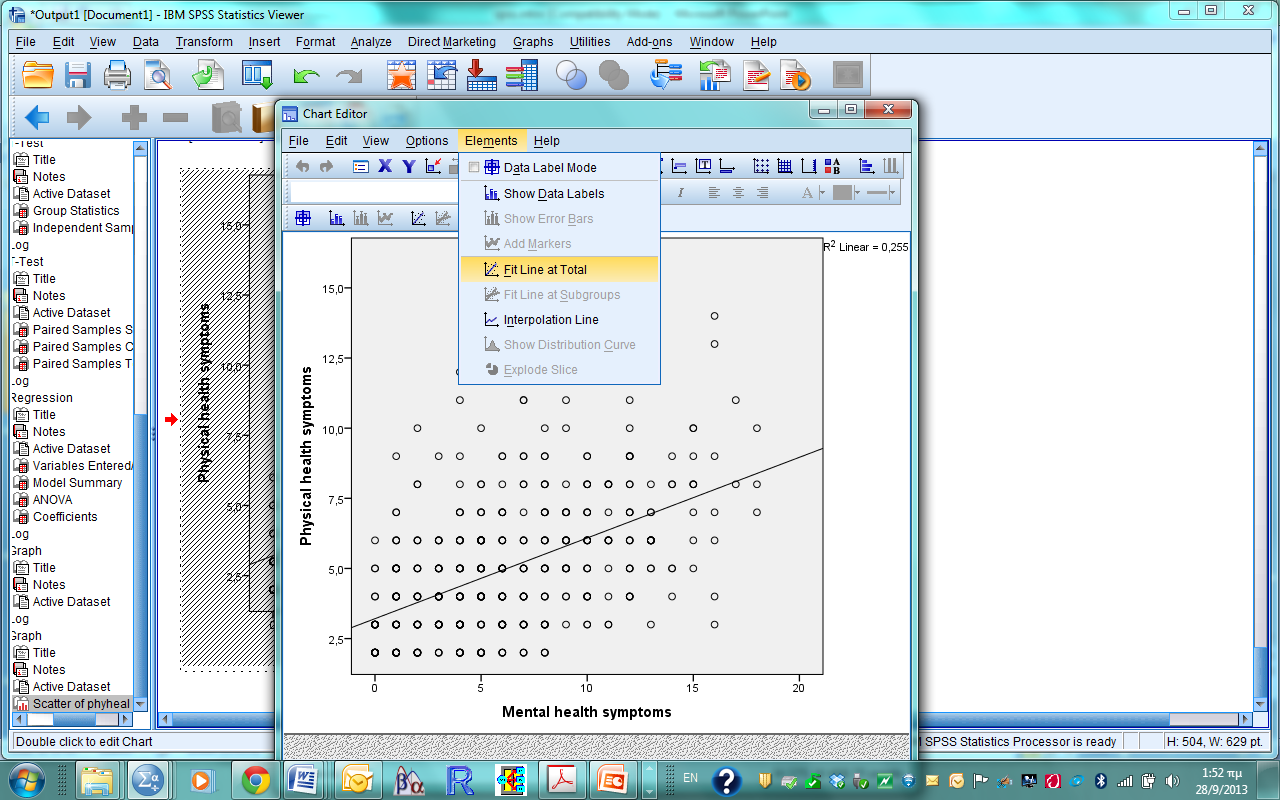Launch Google Chrome from the taskbar
1280x800 pixels.
[x=255, y=779]
